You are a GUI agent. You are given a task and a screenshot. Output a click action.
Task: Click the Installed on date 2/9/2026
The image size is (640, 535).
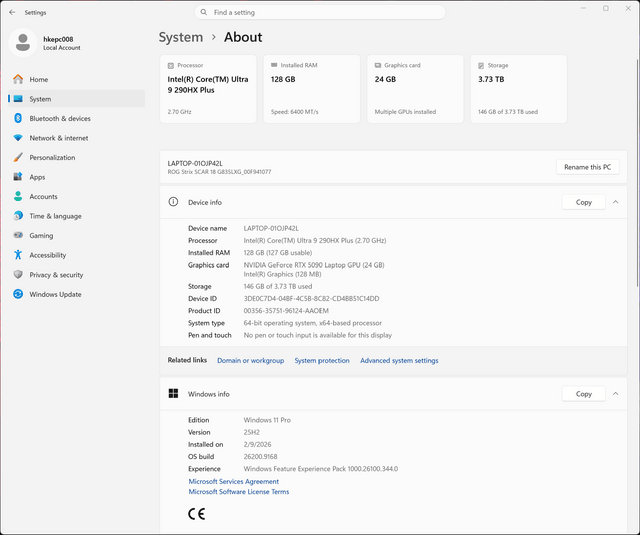tap(257, 444)
